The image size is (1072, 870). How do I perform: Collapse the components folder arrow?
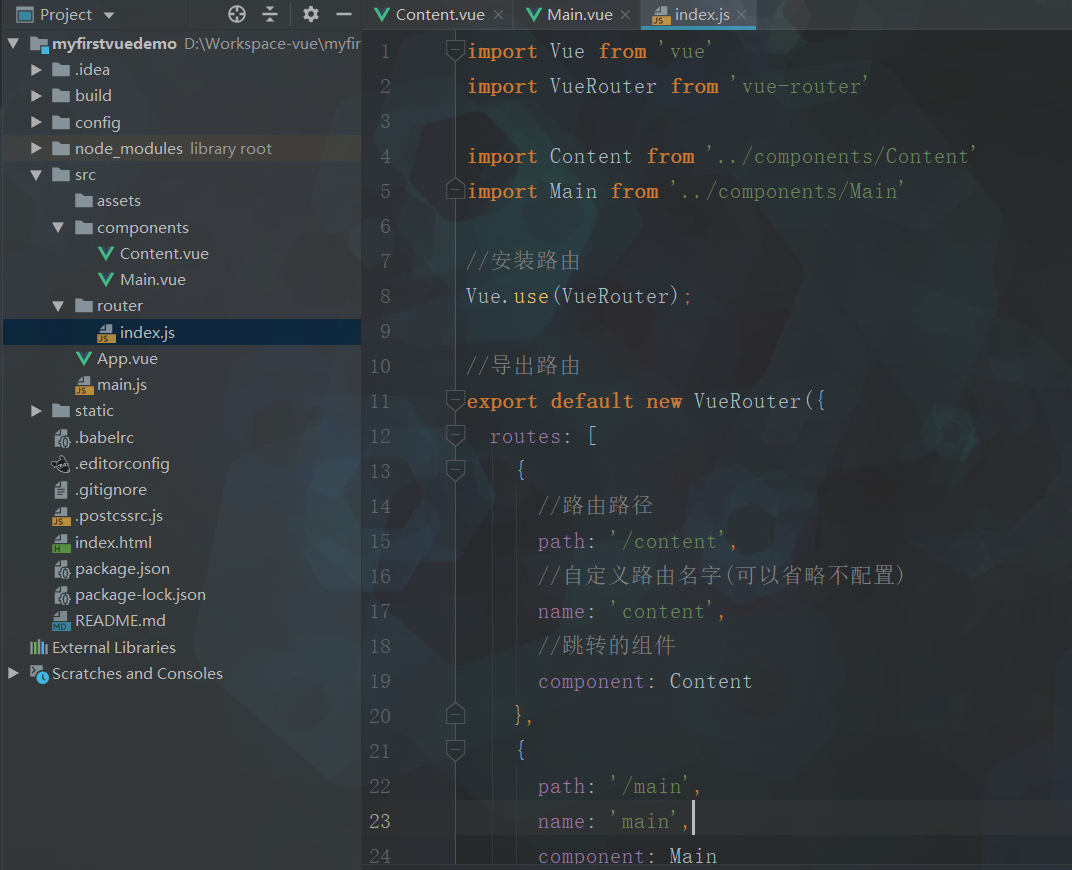pos(58,228)
